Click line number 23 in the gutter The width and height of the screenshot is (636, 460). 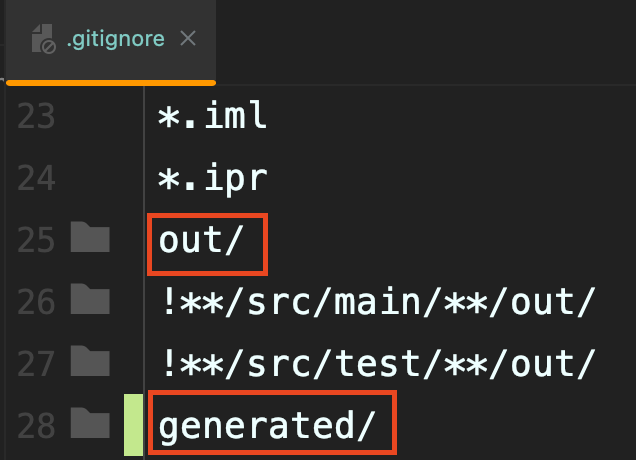(37, 116)
